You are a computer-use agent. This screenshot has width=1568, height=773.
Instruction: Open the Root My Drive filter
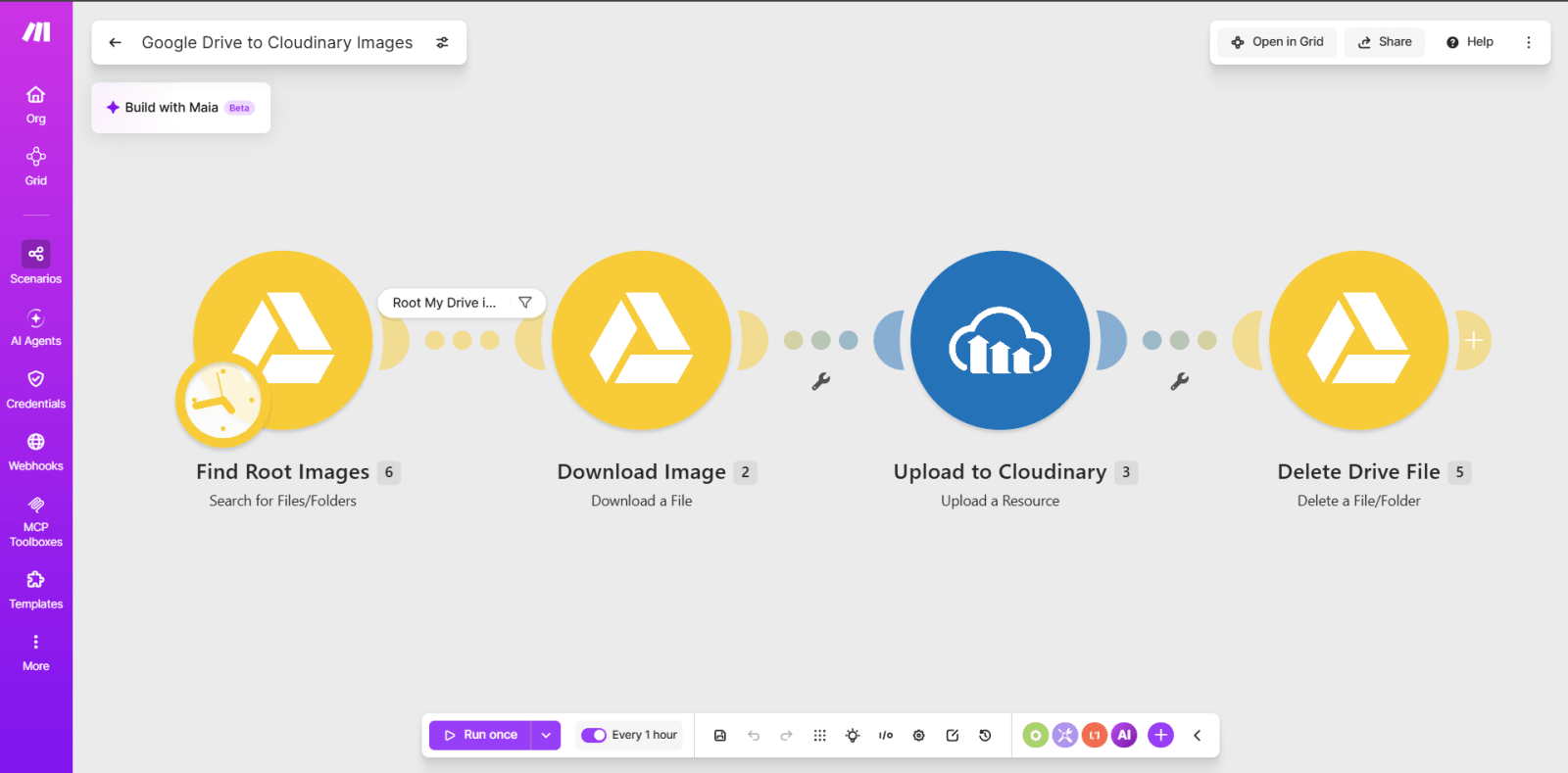tap(462, 303)
